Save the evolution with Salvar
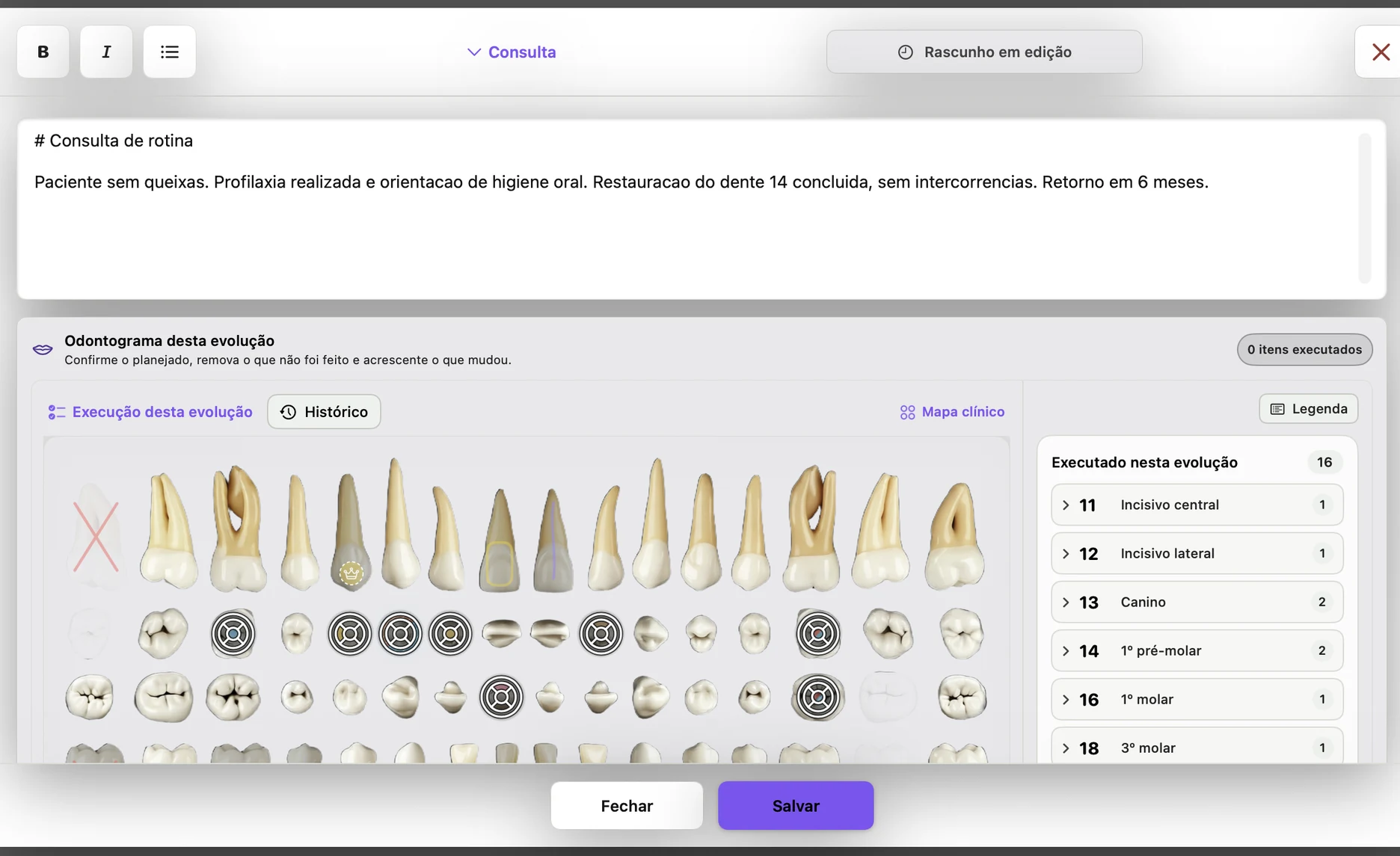1400x856 pixels. click(796, 806)
